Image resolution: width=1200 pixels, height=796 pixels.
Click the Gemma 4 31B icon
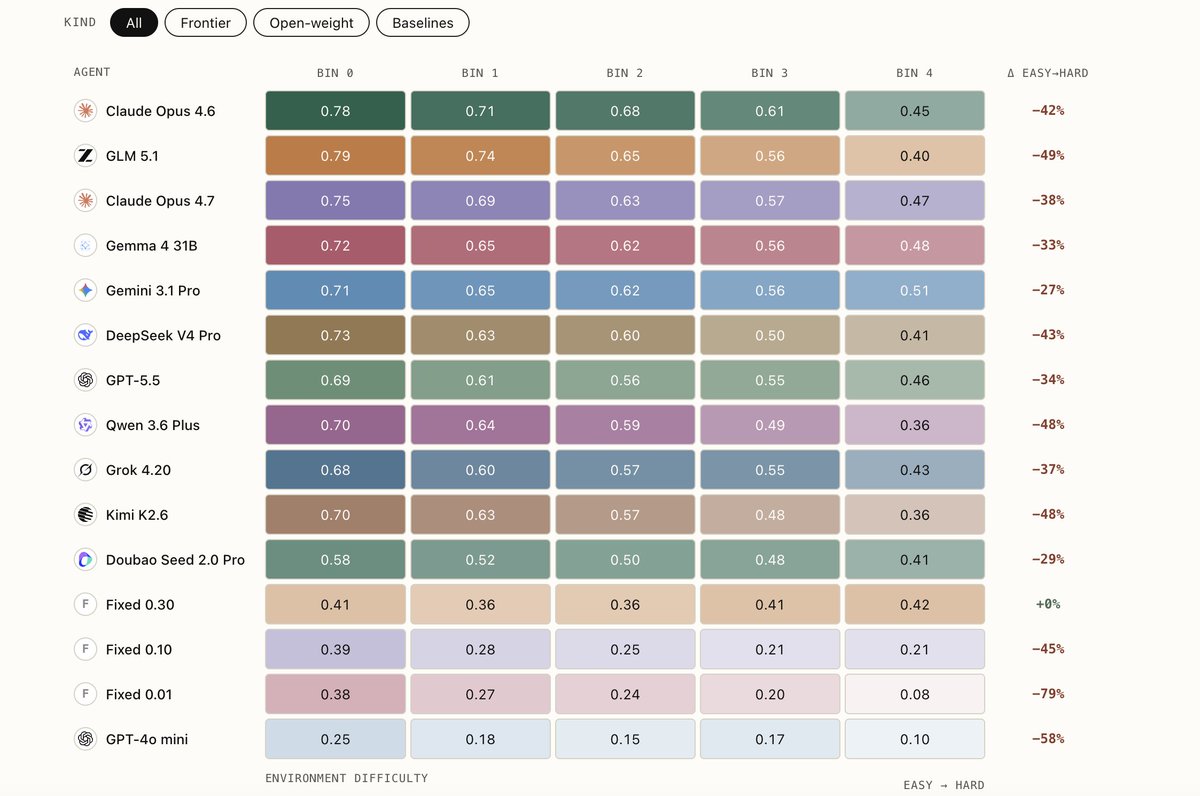tap(85, 246)
